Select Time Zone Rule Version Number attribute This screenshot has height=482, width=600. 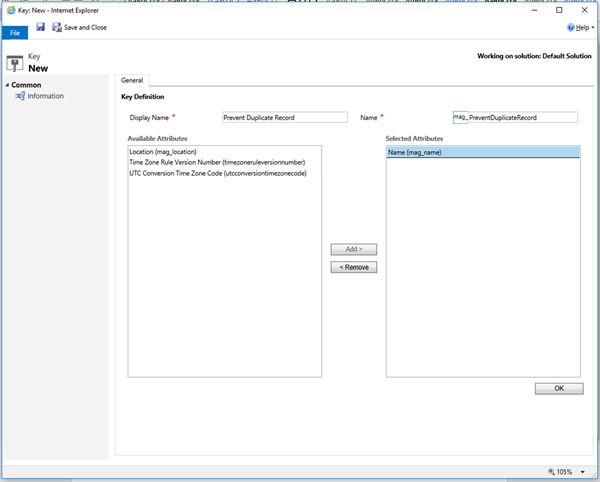216,162
